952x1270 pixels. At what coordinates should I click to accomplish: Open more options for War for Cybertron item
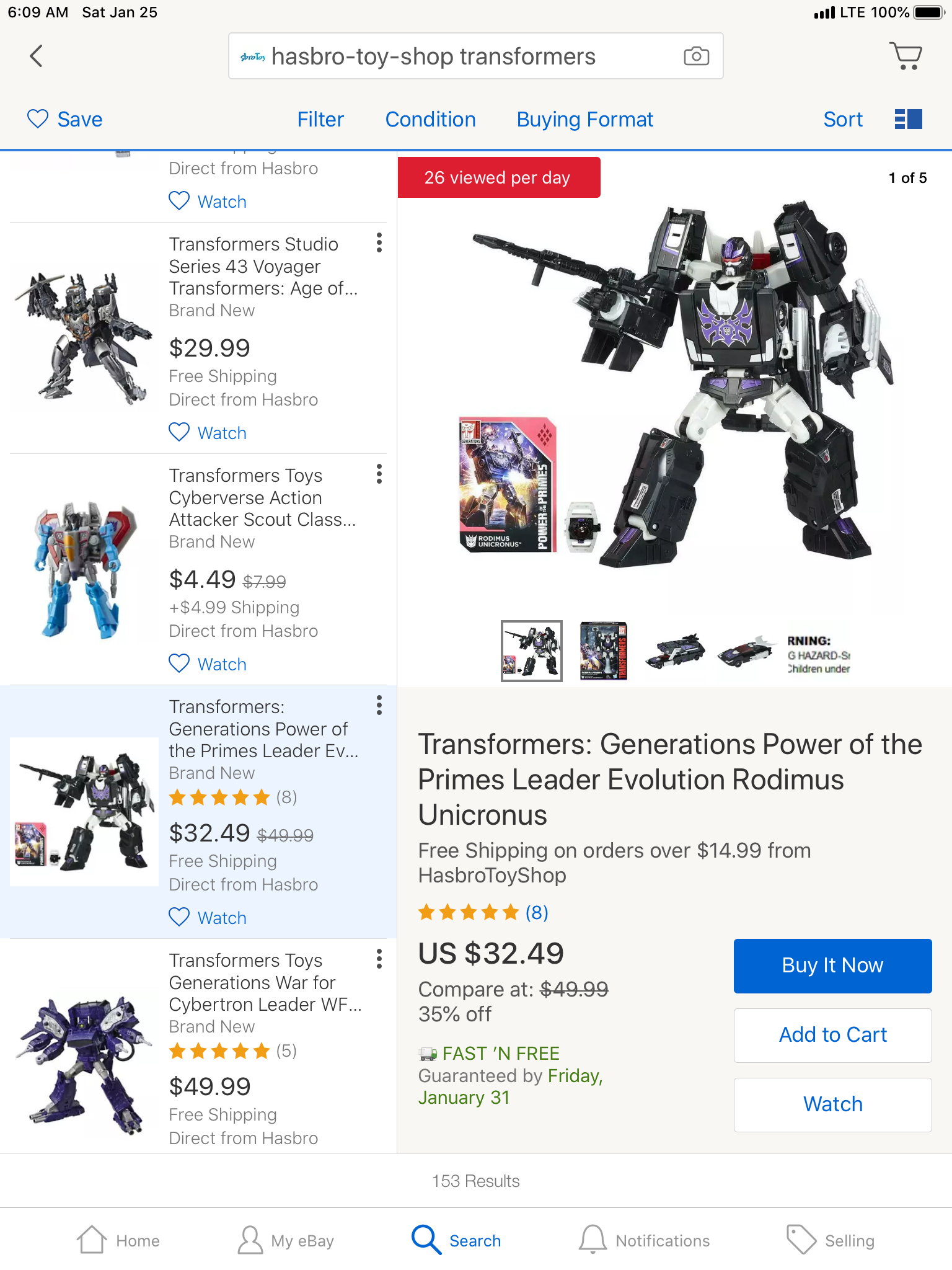(379, 959)
